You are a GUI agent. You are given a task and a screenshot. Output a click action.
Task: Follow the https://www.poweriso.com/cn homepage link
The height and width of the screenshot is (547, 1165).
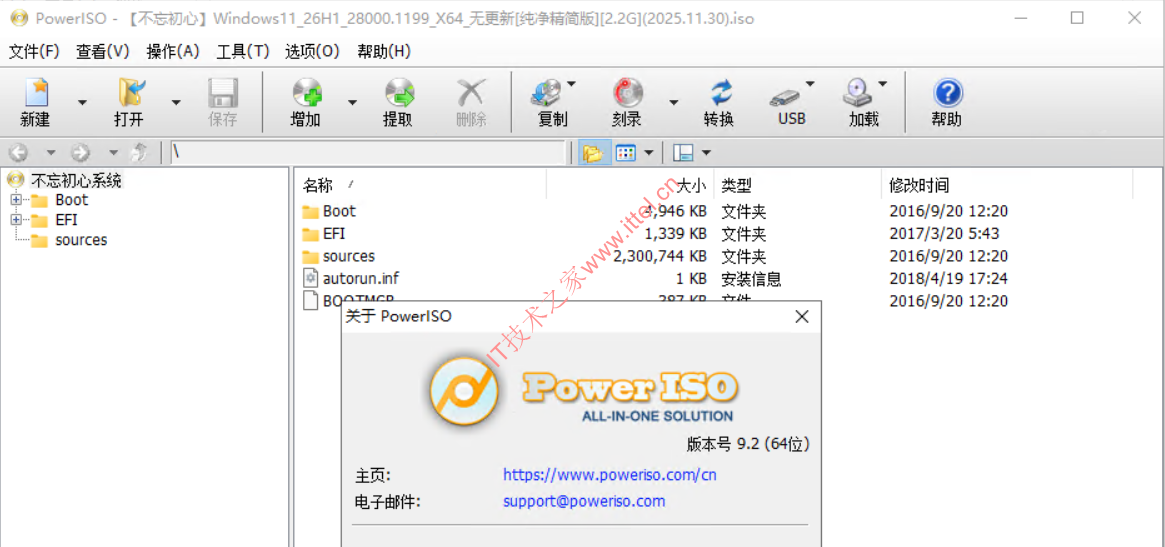coord(609,475)
